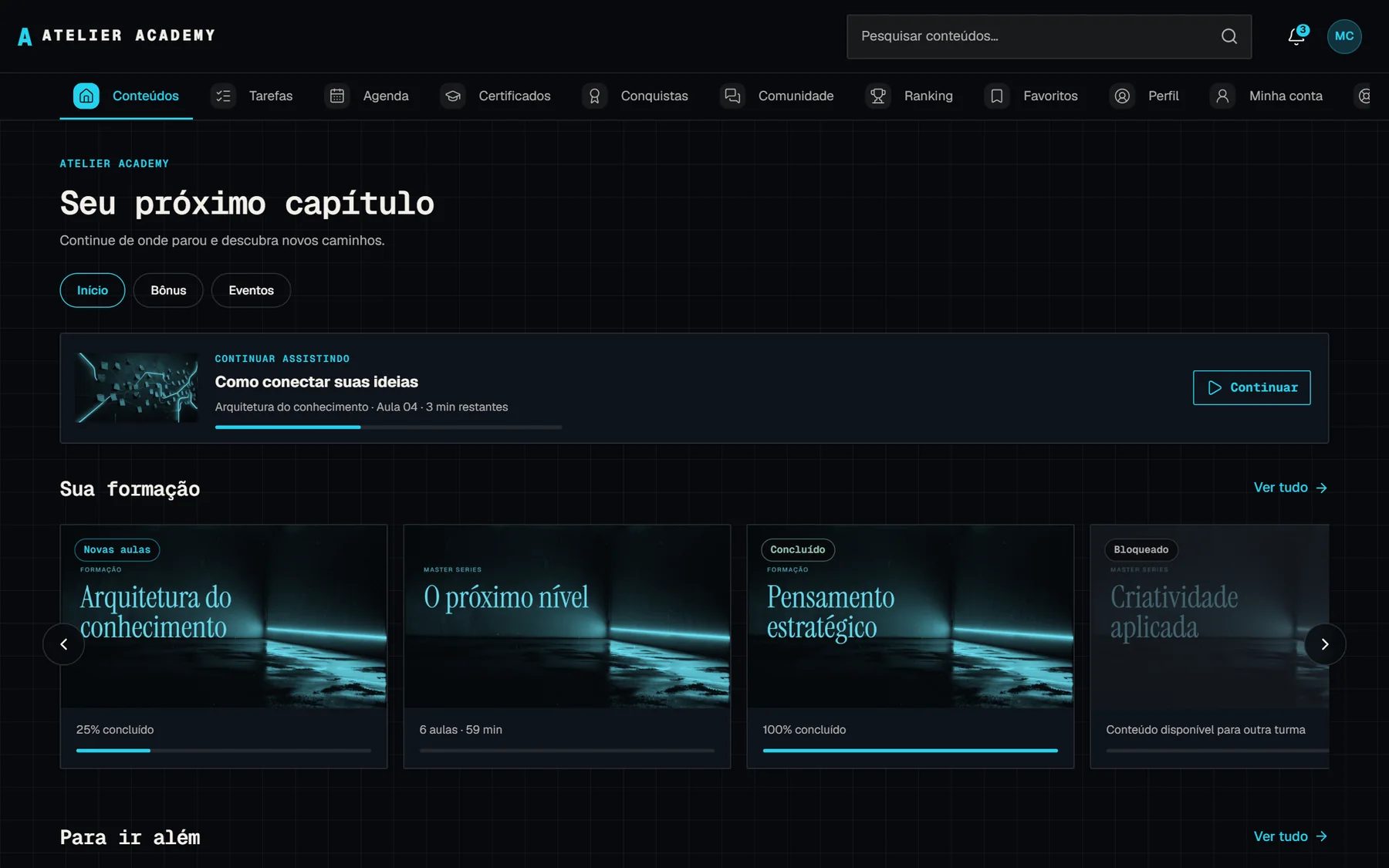Go to the Certificados tab

tap(495, 96)
